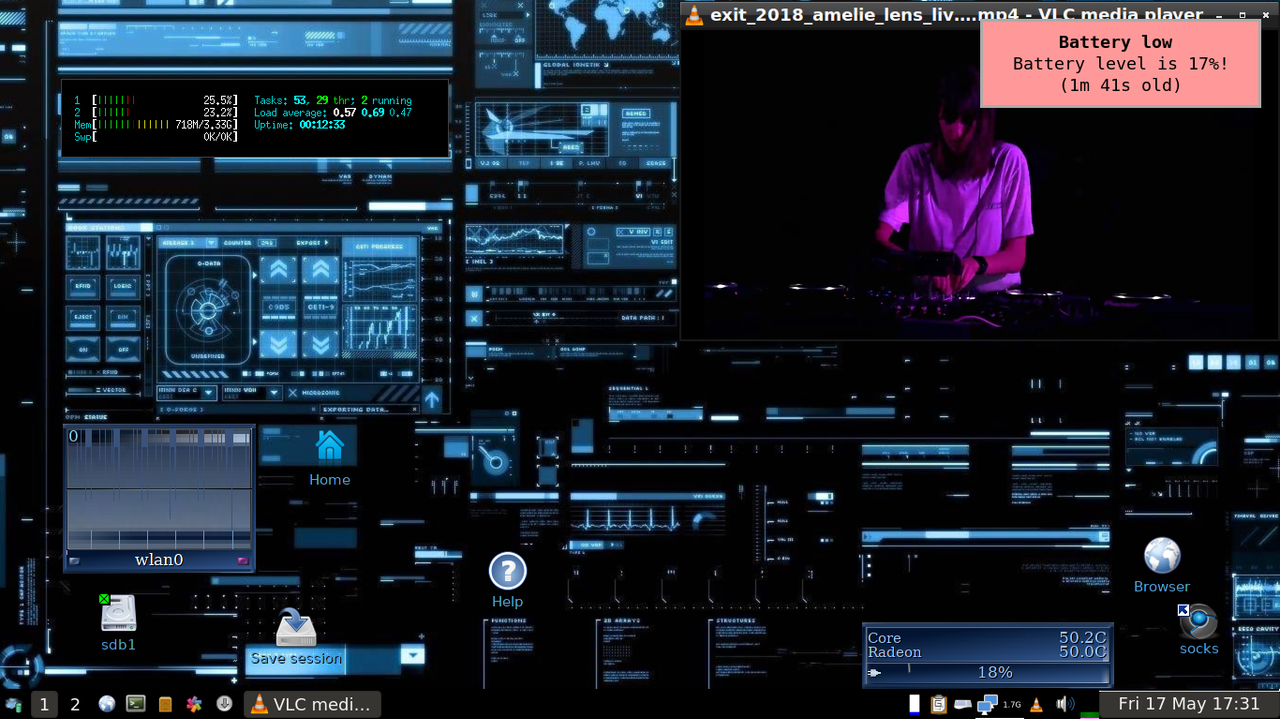This screenshot has height=719, width=1280.
Task: Click the Core 50.2C temperature reading
Action: click(x=987, y=637)
